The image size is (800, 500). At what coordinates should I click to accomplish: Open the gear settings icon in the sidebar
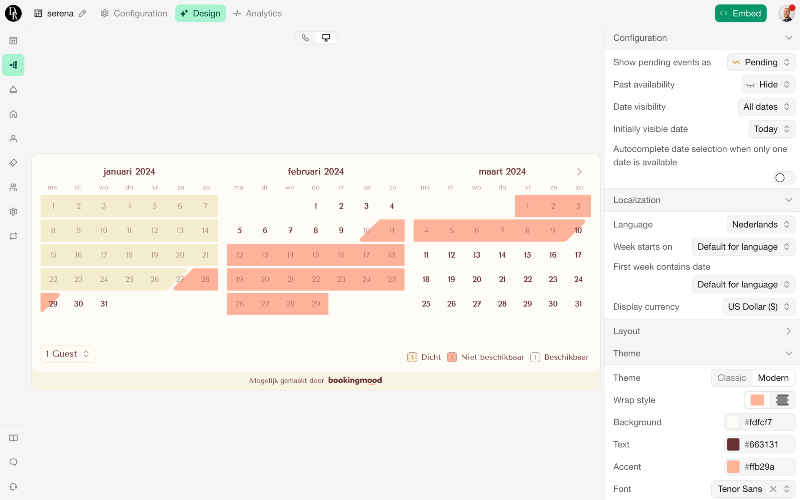click(13, 212)
